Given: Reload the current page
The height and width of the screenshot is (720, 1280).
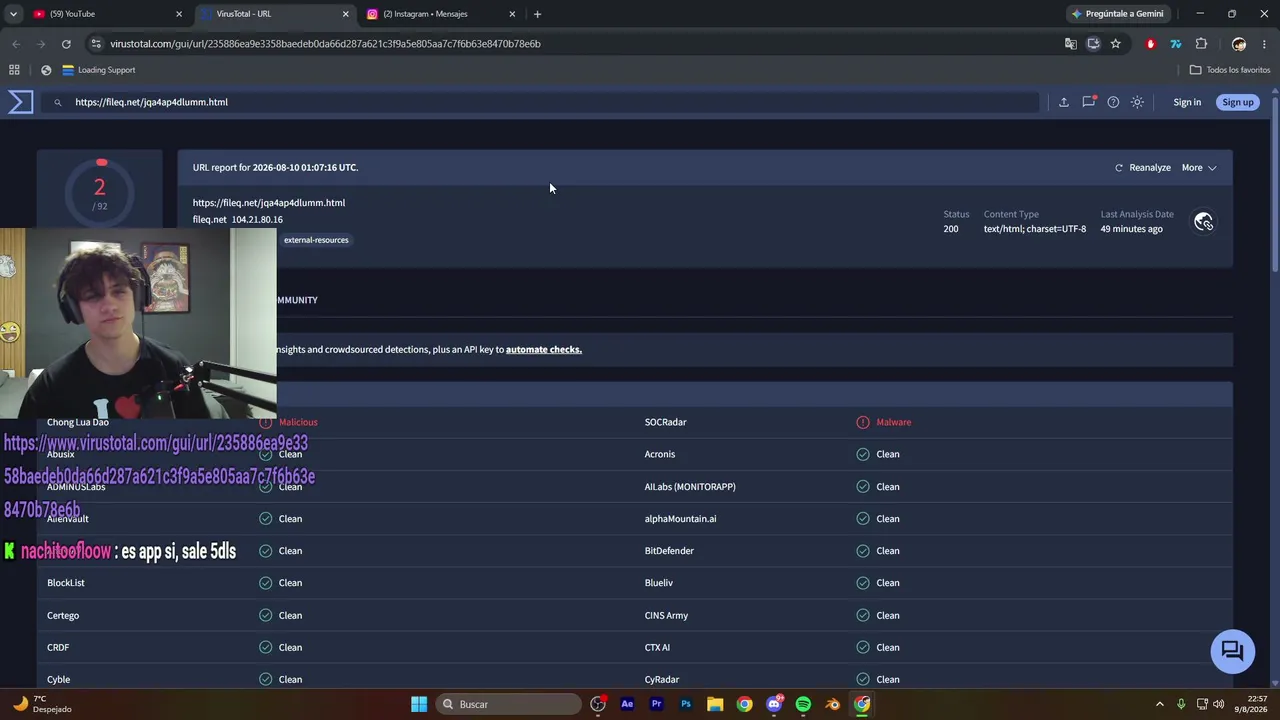Looking at the screenshot, I should coord(66,44).
